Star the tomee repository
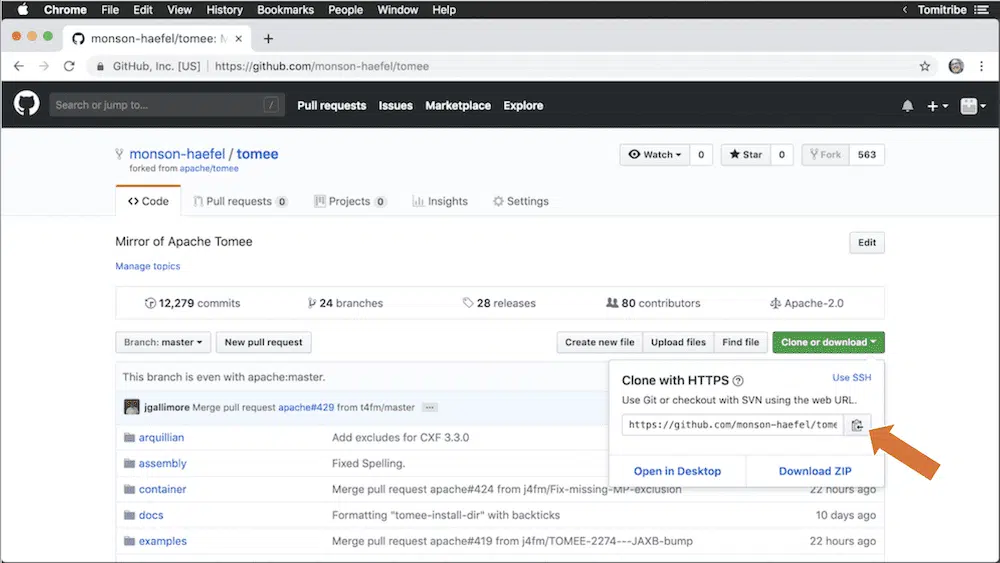The image size is (1000, 563). (745, 155)
